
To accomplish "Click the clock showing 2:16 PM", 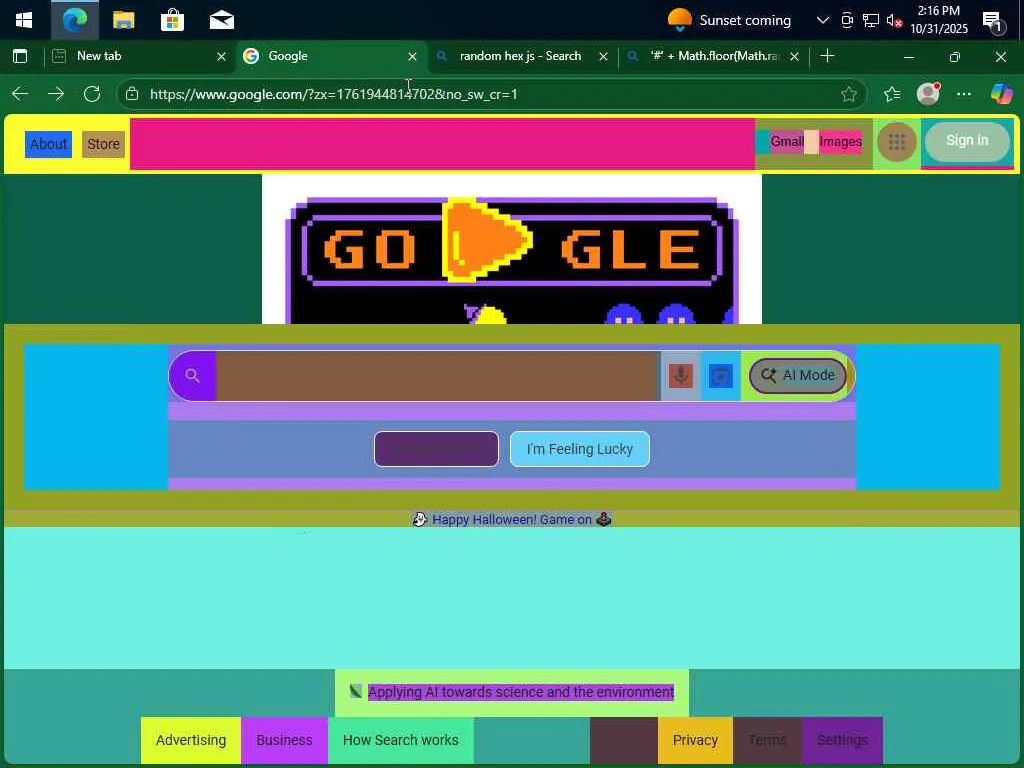I will pos(938,20).
